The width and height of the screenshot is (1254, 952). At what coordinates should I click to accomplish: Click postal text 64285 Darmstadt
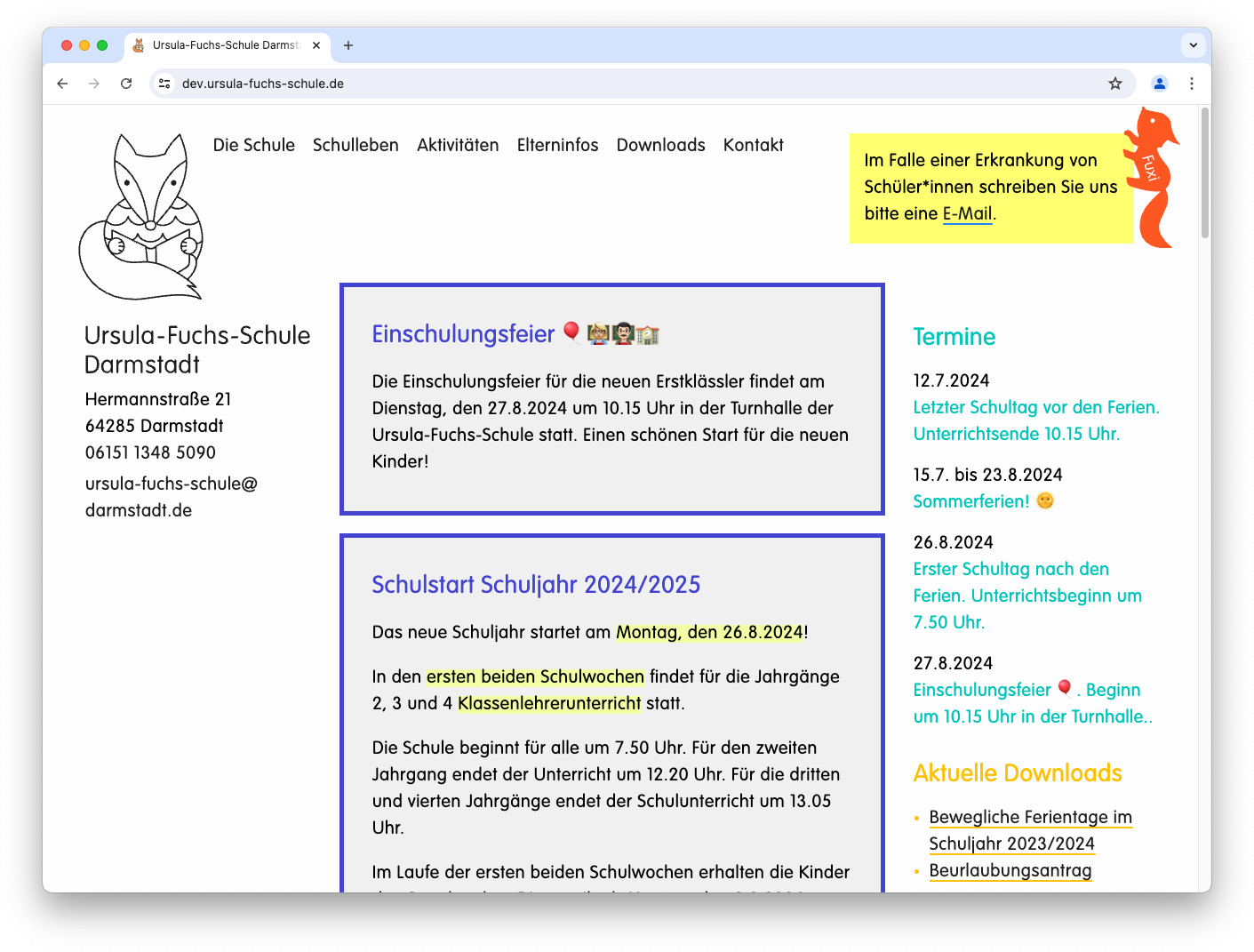(154, 426)
